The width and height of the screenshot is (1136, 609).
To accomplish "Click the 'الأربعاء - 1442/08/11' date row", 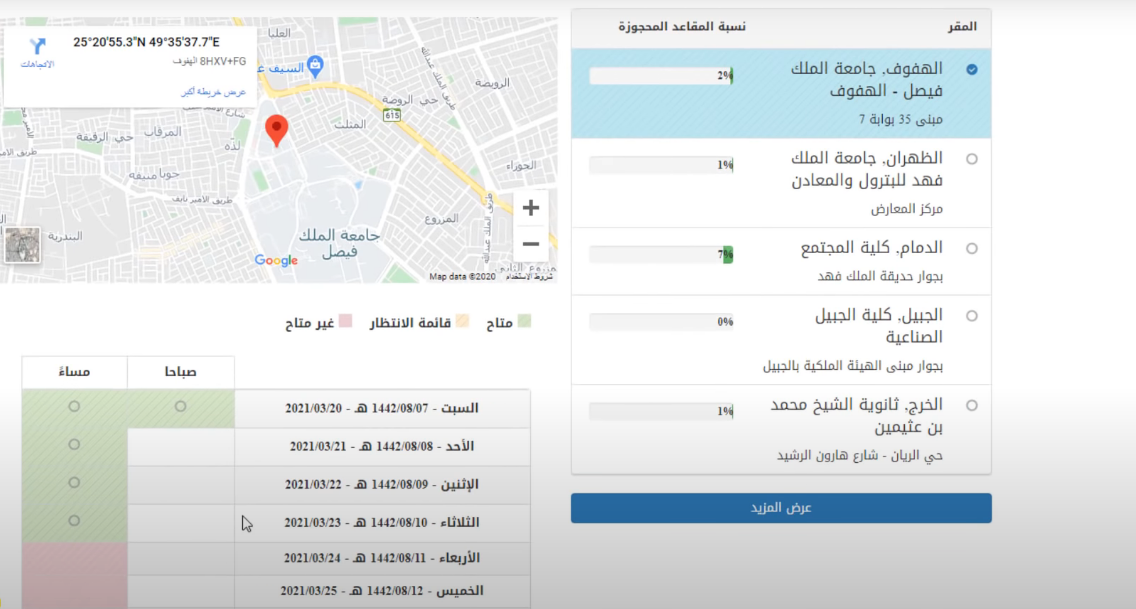I will pos(382,558).
